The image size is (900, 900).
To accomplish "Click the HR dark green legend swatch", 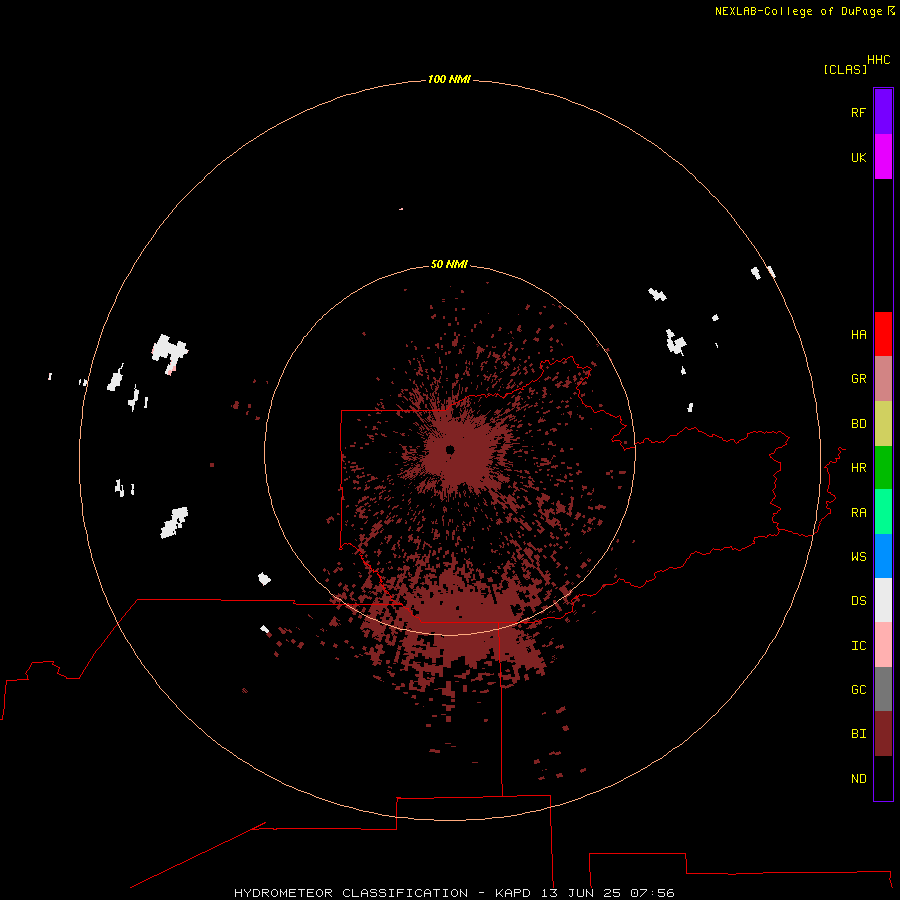I will click(x=883, y=468).
